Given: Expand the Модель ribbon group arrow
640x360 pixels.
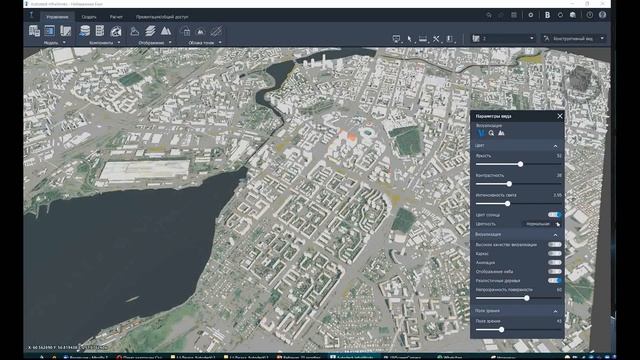Looking at the screenshot, I should (64, 42).
